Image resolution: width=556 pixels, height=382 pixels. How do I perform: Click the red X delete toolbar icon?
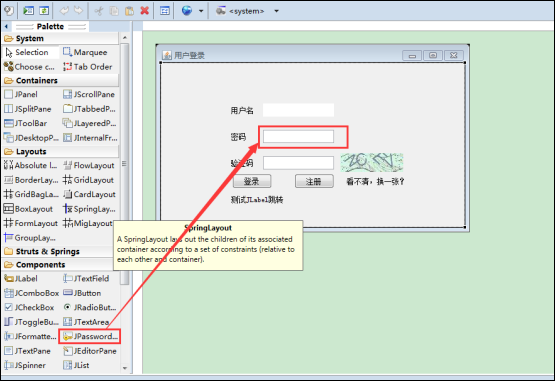(x=144, y=11)
